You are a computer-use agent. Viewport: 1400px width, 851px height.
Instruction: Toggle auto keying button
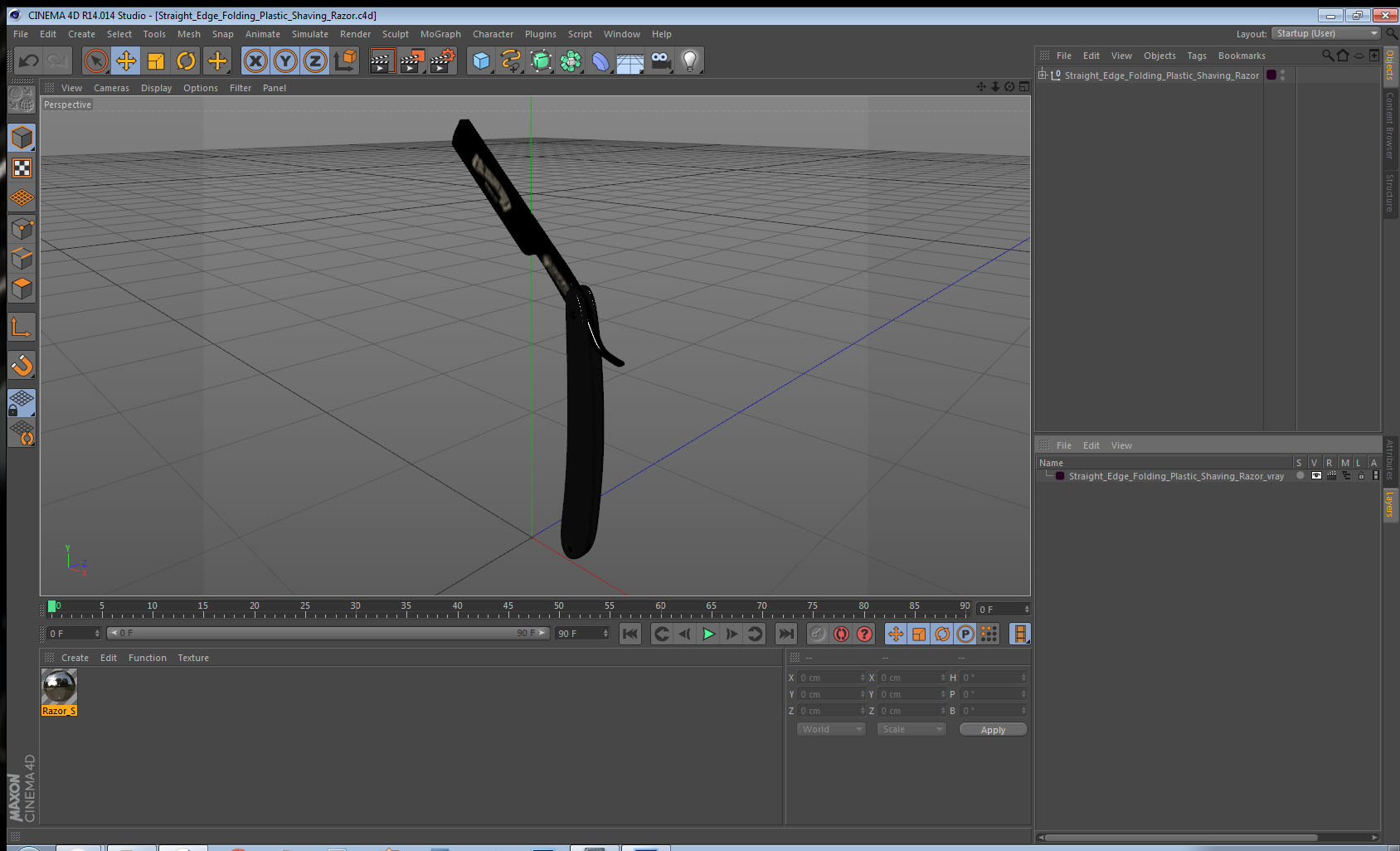point(841,634)
